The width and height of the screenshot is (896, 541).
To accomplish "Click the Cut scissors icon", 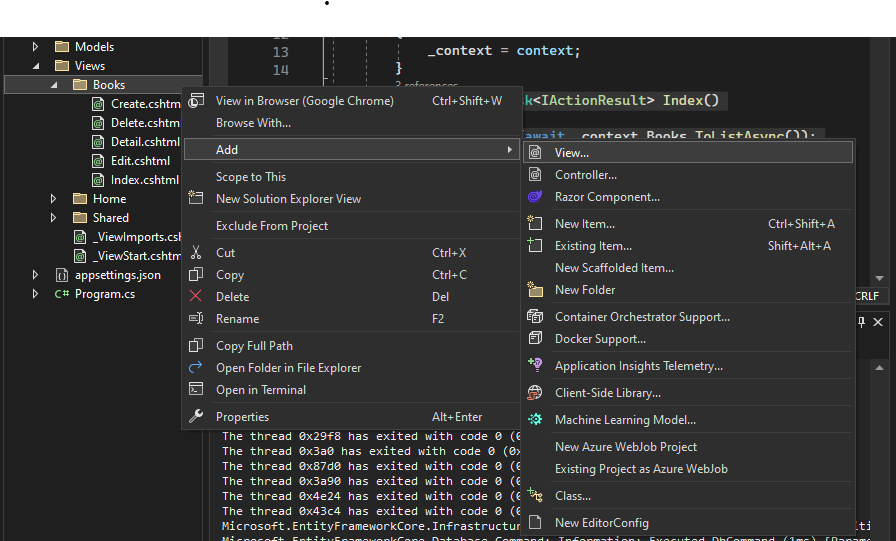I will (196, 253).
